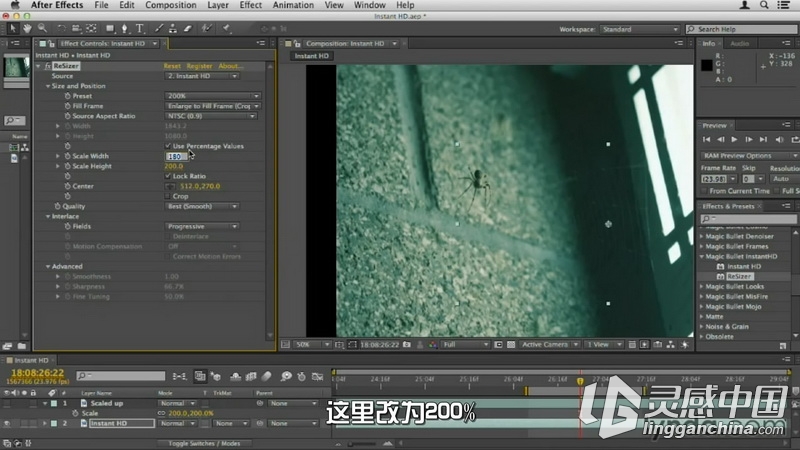Open the Layer menu
This screenshot has width=800, height=450.
click(218, 5)
